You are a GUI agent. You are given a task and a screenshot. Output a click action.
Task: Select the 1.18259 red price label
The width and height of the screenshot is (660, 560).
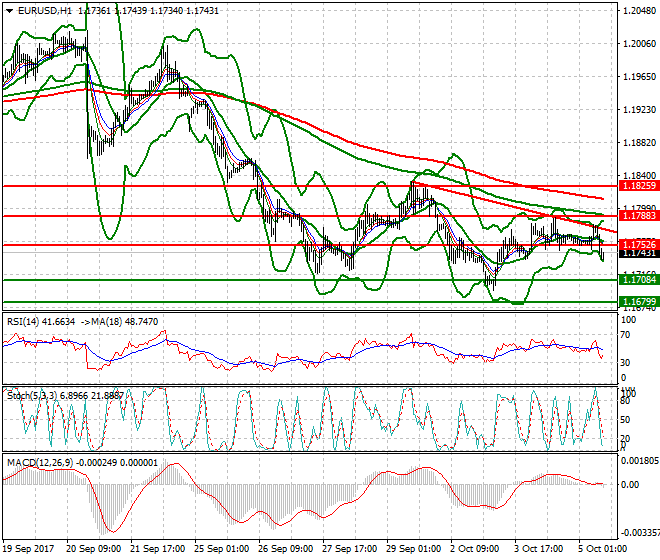tap(638, 186)
